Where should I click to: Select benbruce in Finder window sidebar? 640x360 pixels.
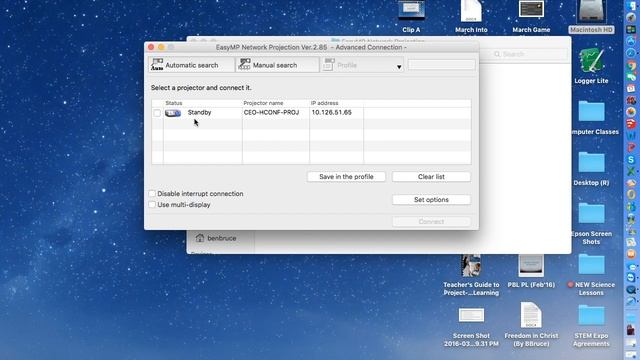click(216, 238)
